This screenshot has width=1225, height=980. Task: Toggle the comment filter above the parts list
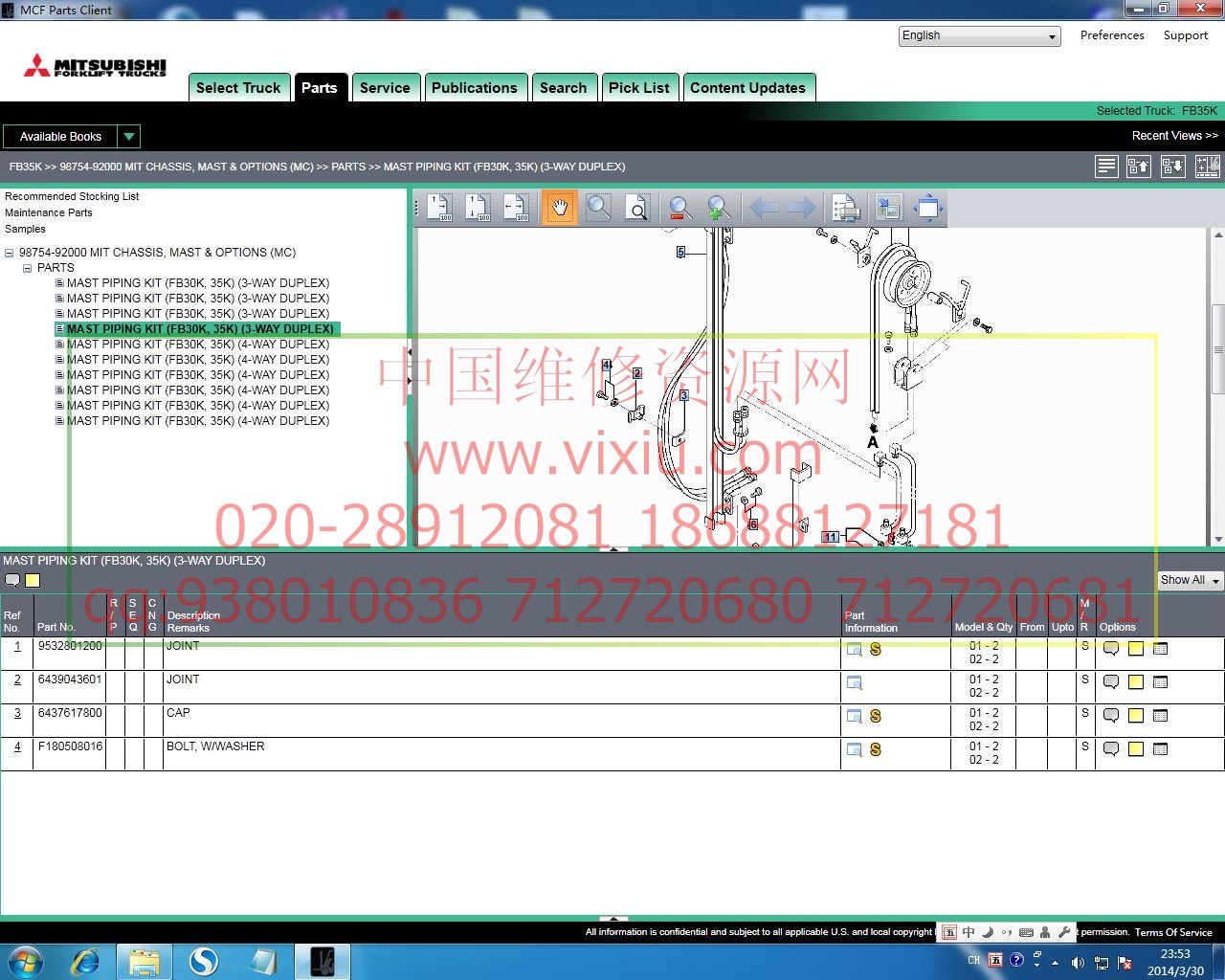pos(12,580)
